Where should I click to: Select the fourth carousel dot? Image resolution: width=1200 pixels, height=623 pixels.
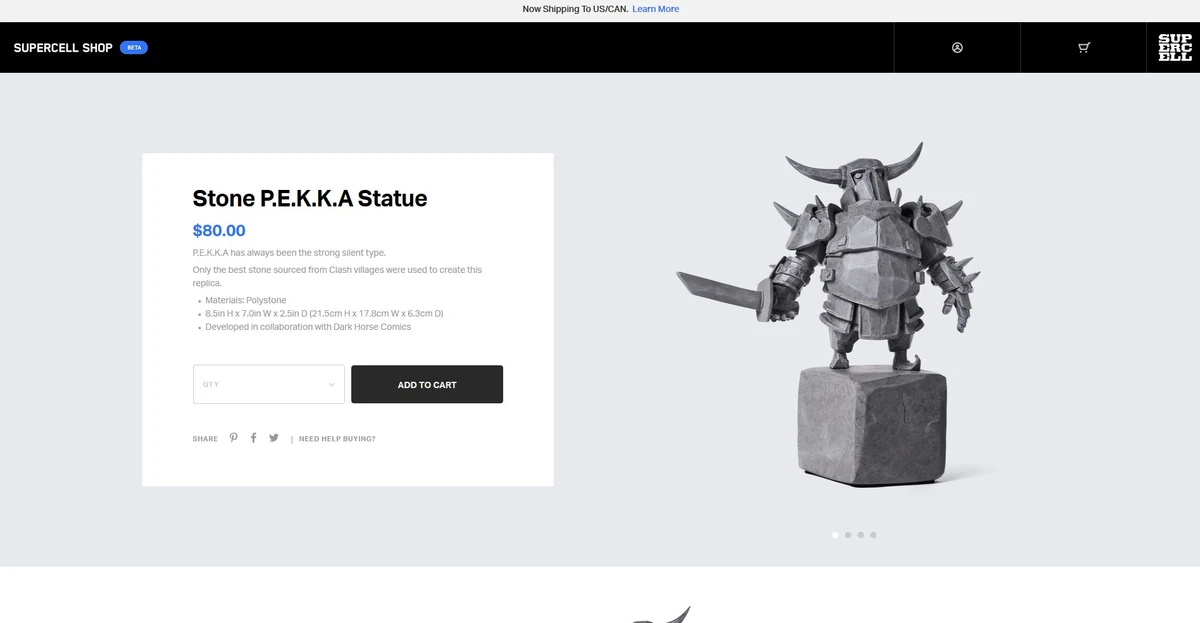pyautogui.click(x=873, y=534)
